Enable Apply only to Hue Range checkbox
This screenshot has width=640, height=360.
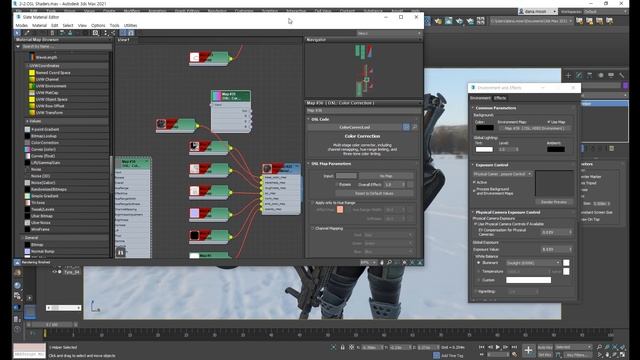(313, 203)
